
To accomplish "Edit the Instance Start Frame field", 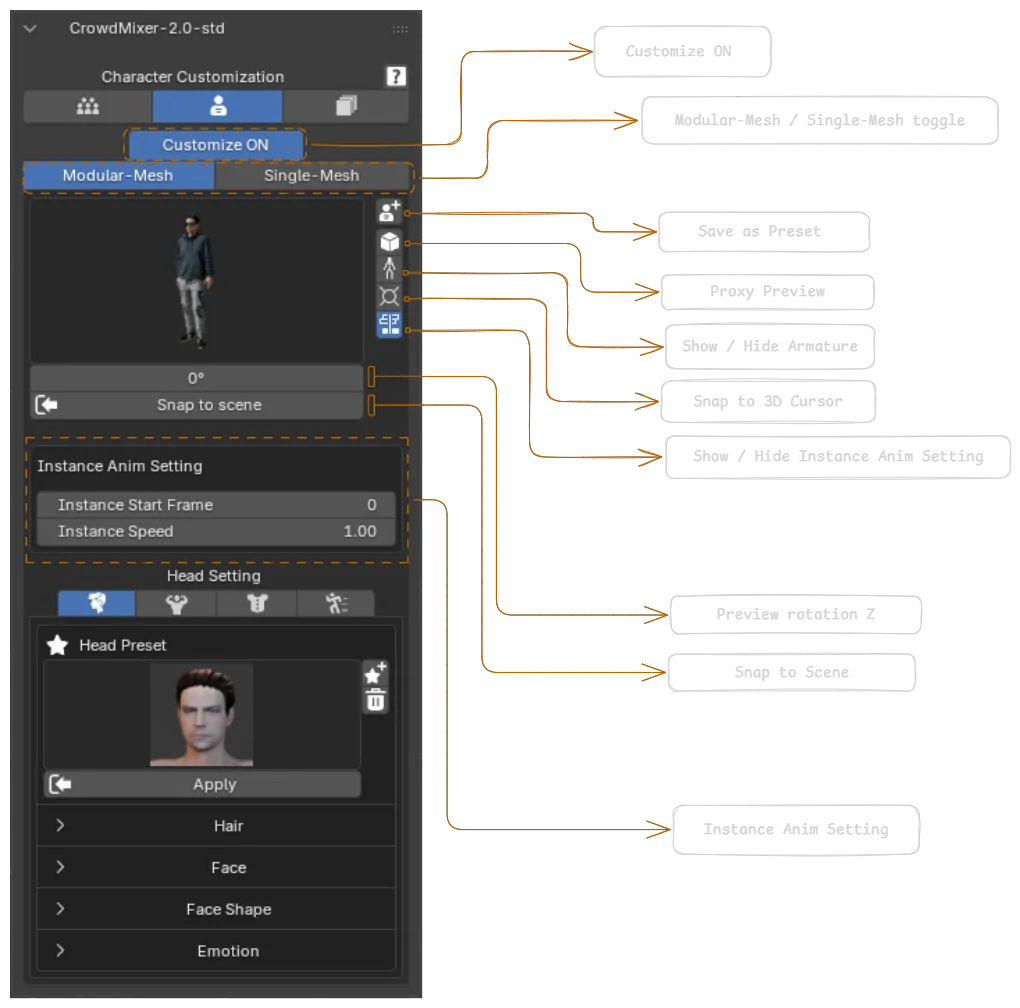I will (x=216, y=505).
